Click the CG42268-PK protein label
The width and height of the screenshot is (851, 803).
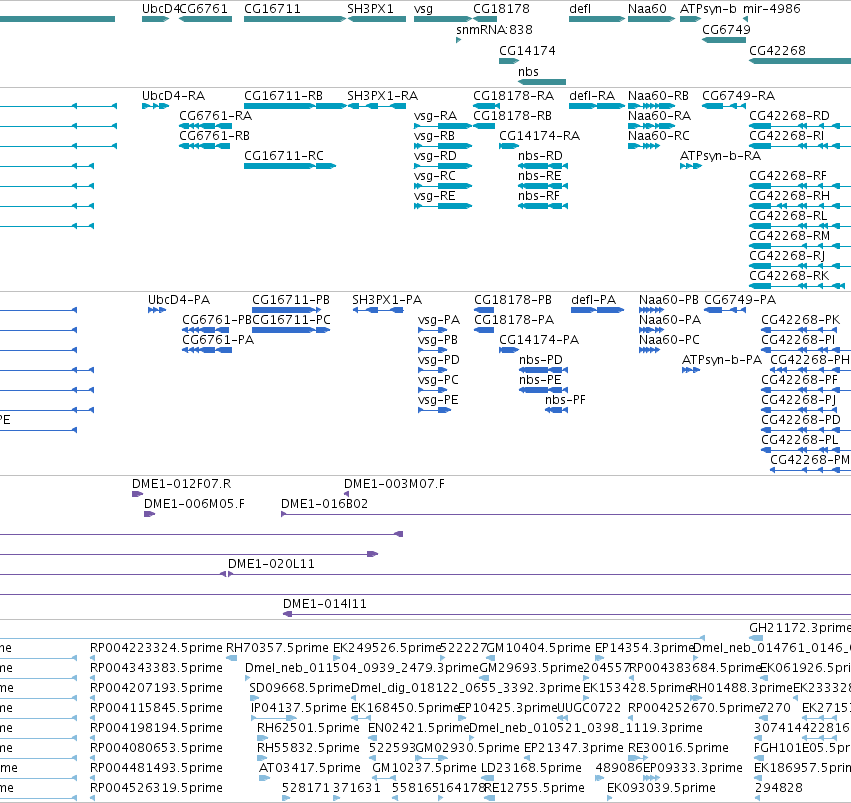click(x=801, y=320)
